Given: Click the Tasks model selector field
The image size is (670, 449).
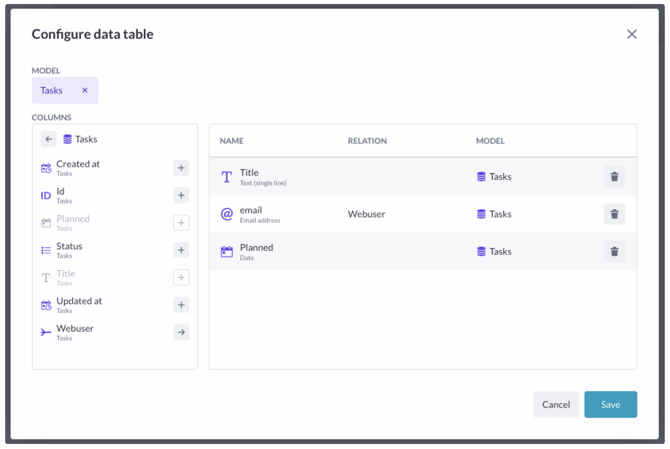Looking at the screenshot, I should pyautogui.click(x=65, y=90).
